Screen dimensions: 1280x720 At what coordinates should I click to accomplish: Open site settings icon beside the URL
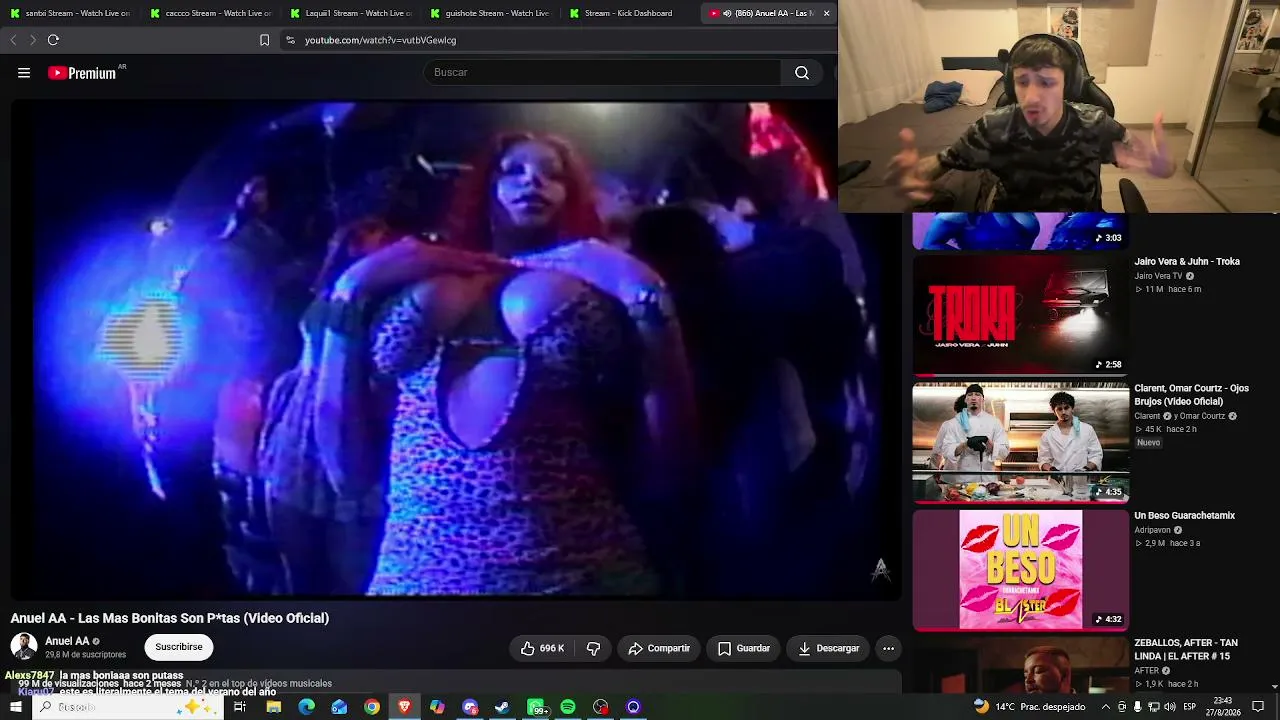point(290,40)
